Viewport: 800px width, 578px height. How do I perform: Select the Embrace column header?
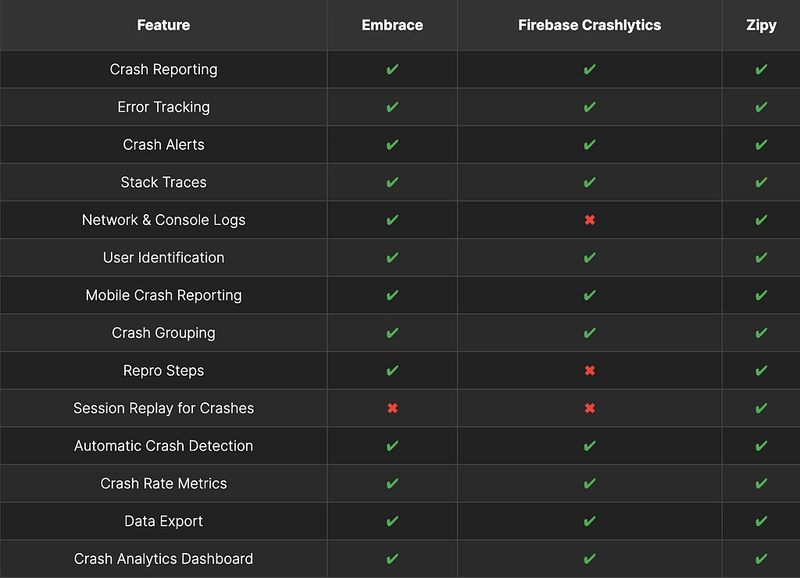click(392, 25)
